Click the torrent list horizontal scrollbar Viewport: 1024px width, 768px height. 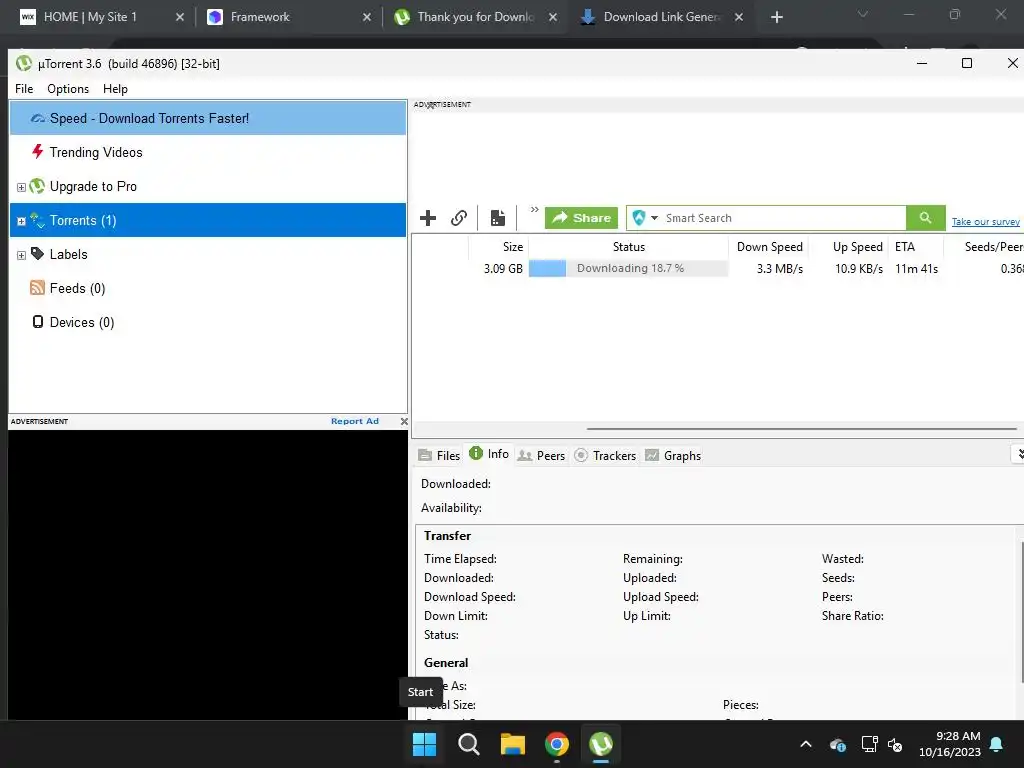coord(801,429)
